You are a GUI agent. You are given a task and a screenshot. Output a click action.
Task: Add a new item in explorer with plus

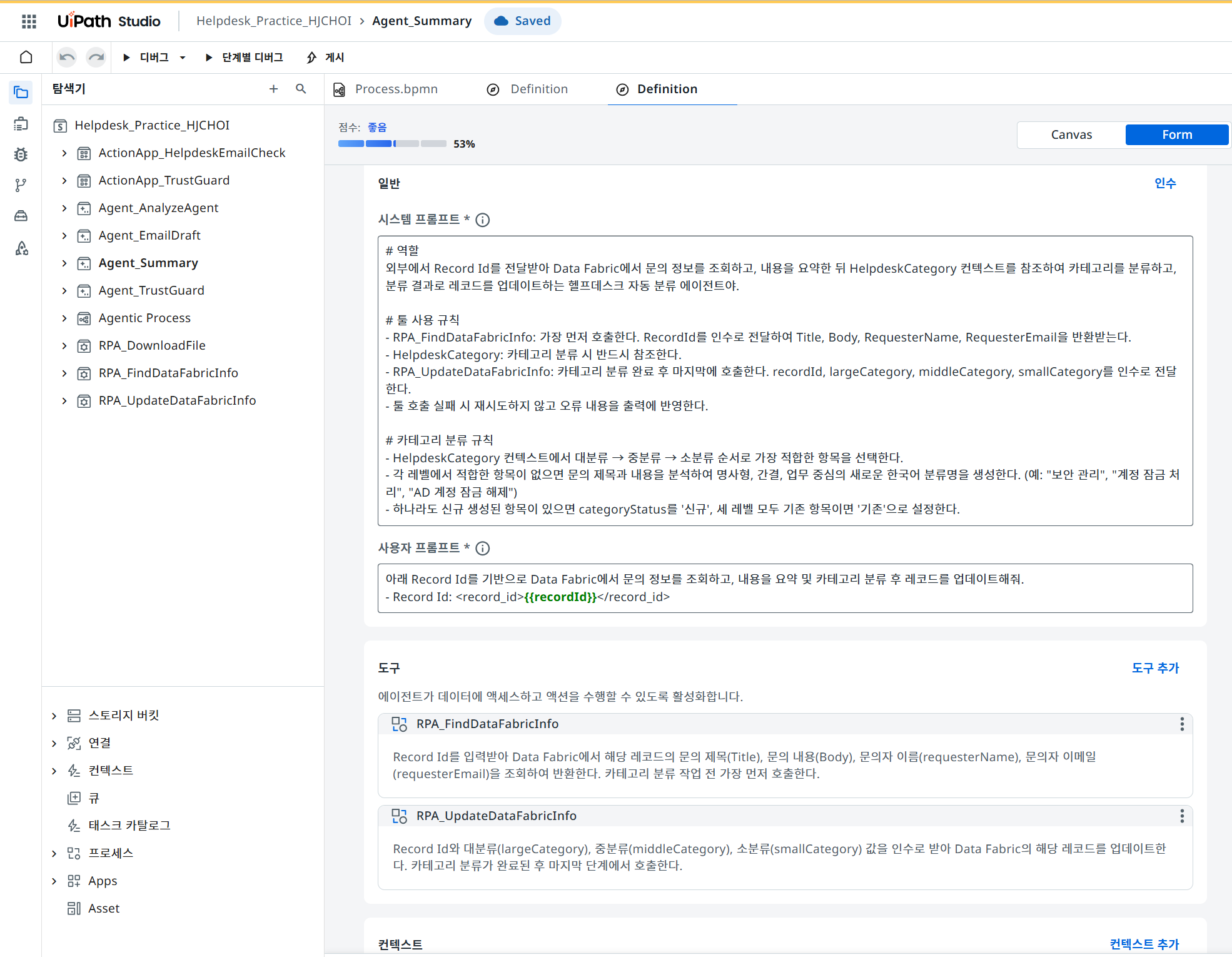click(x=273, y=89)
